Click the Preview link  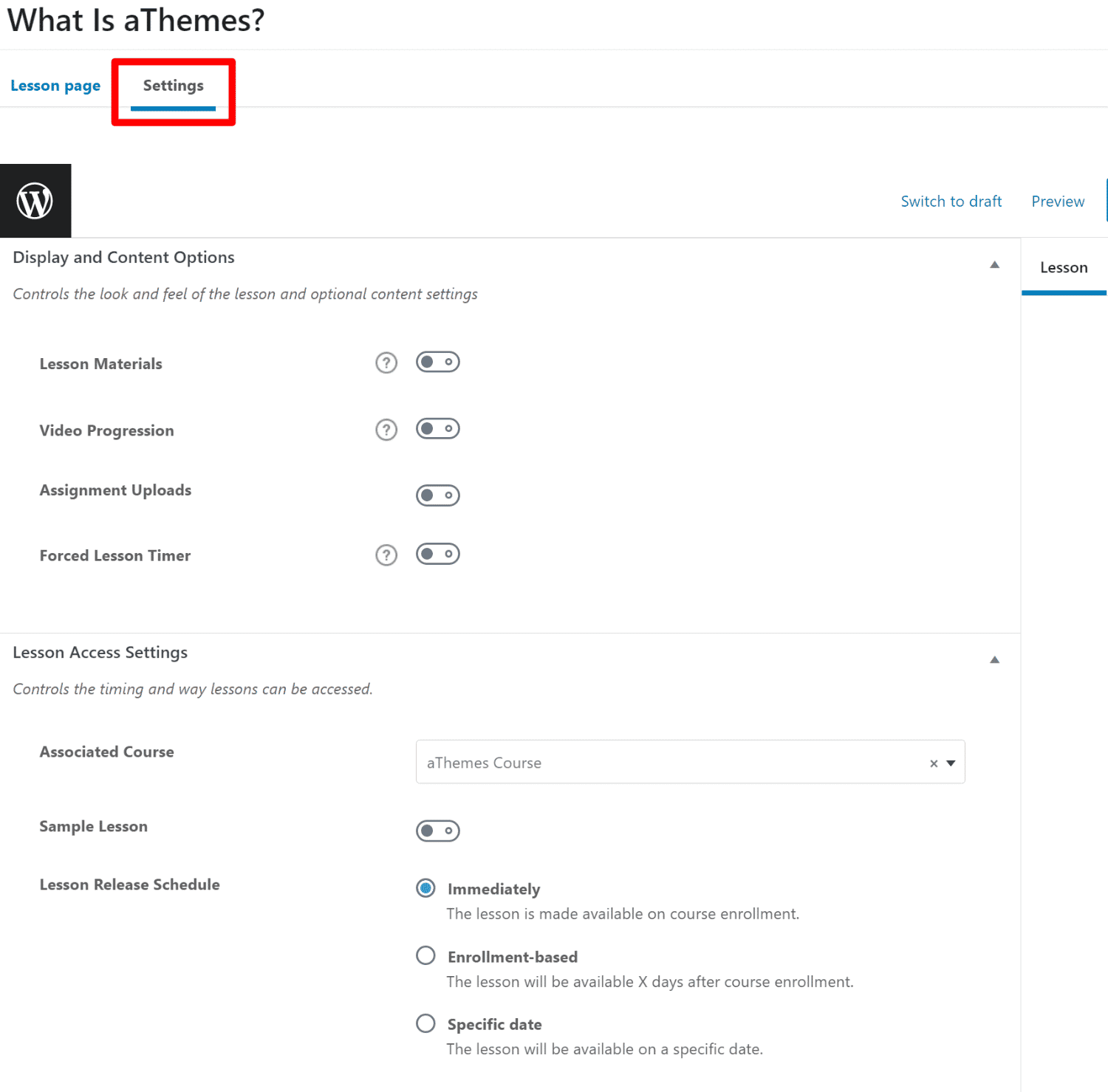click(1058, 202)
